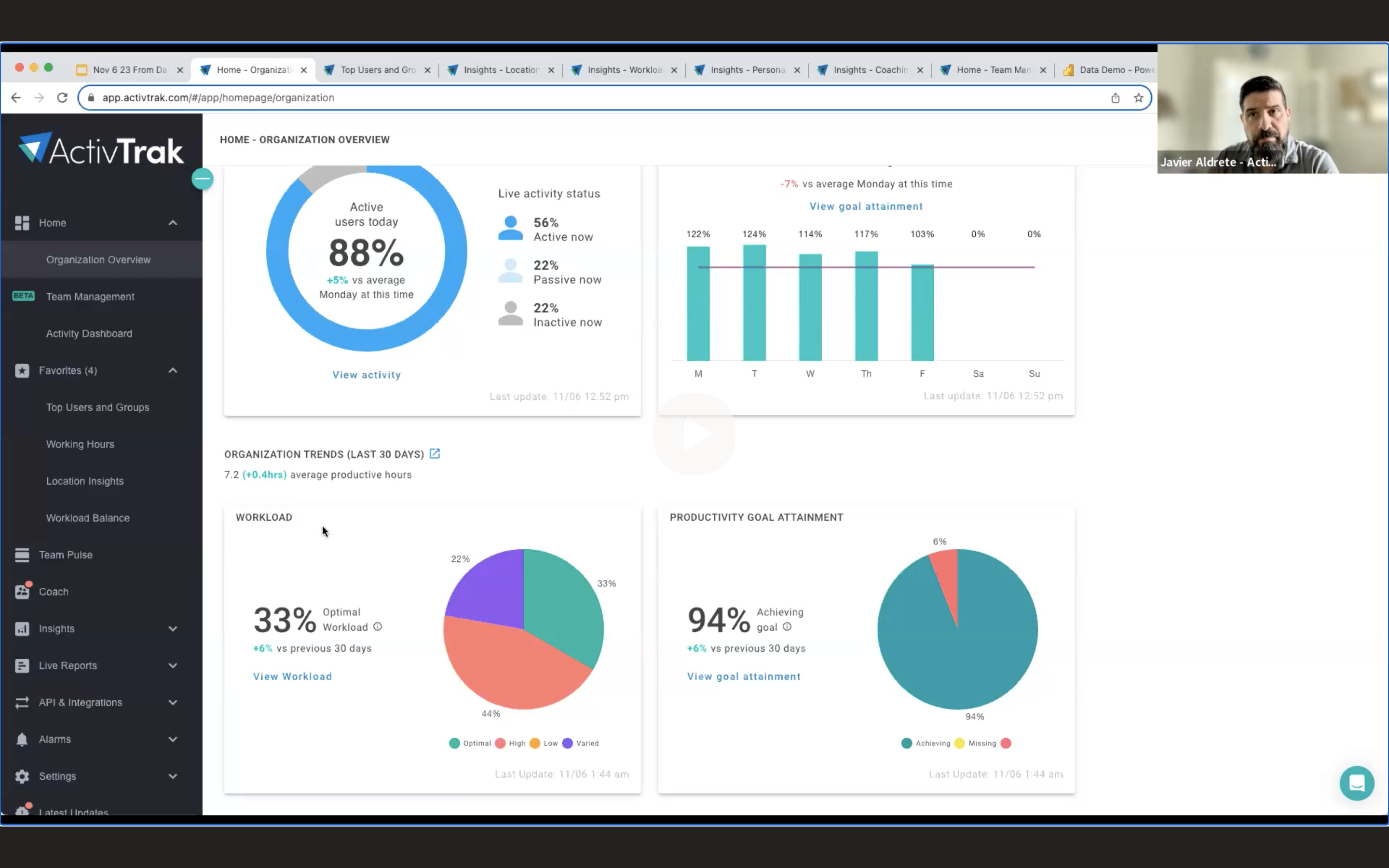
Task: Collapse sidebar with teal minus button
Action: pos(202,179)
